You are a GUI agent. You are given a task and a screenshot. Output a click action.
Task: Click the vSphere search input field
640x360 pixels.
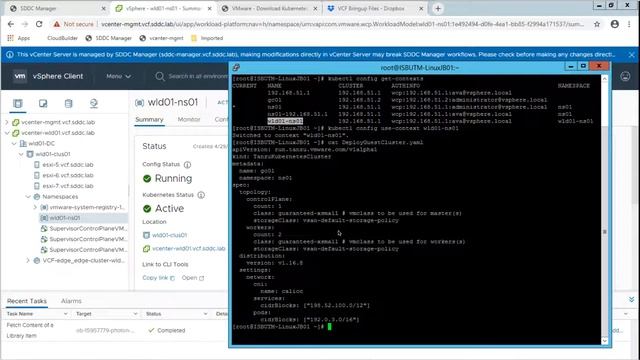pos(198,76)
